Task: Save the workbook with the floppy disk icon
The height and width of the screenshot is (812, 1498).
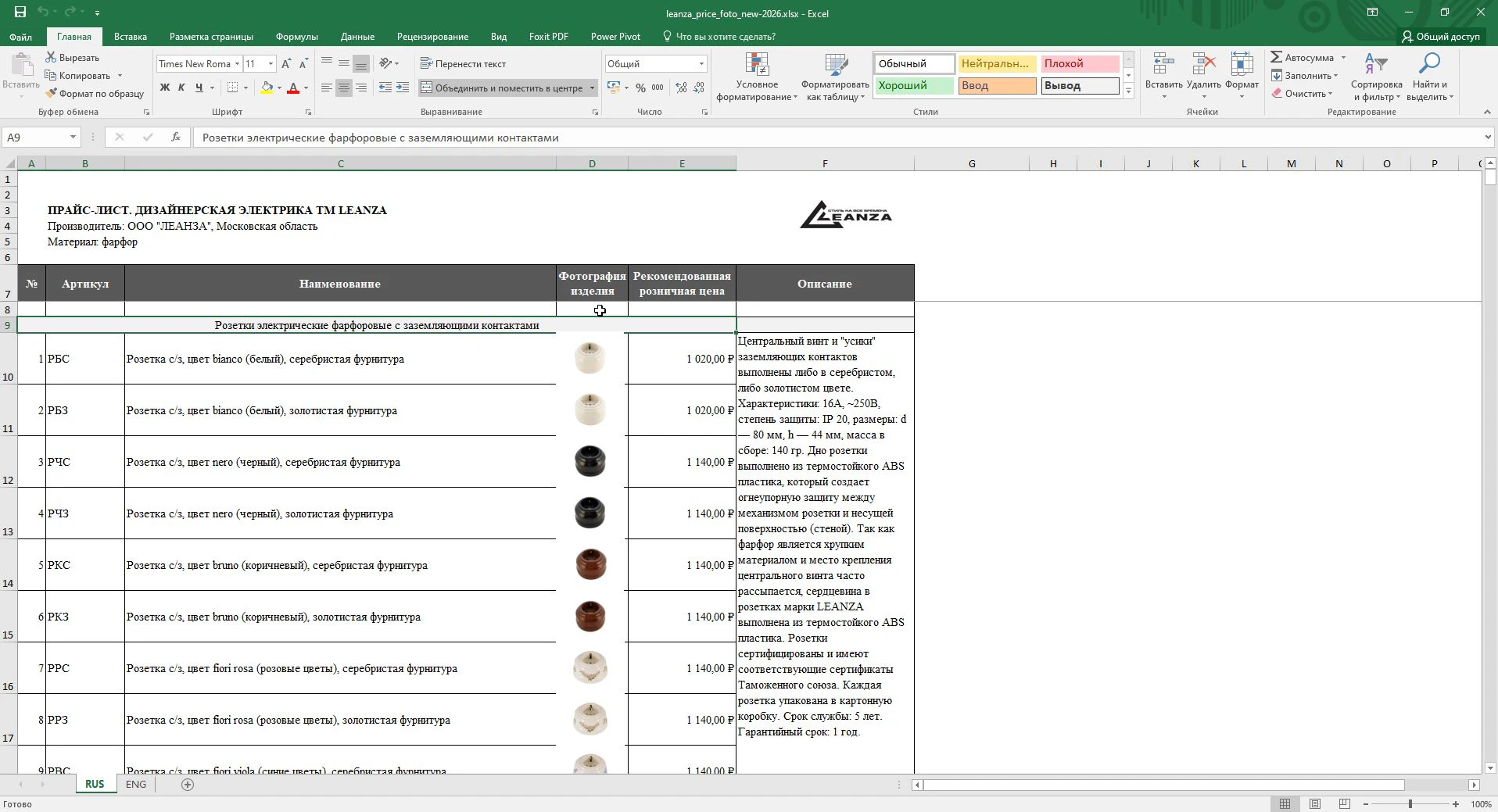Action: pyautogui.click(x=20, y=13)
